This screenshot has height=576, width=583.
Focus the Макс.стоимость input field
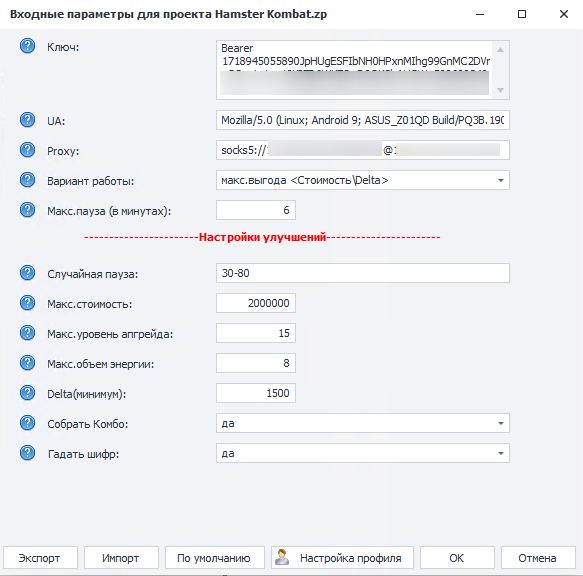[256, 303]
